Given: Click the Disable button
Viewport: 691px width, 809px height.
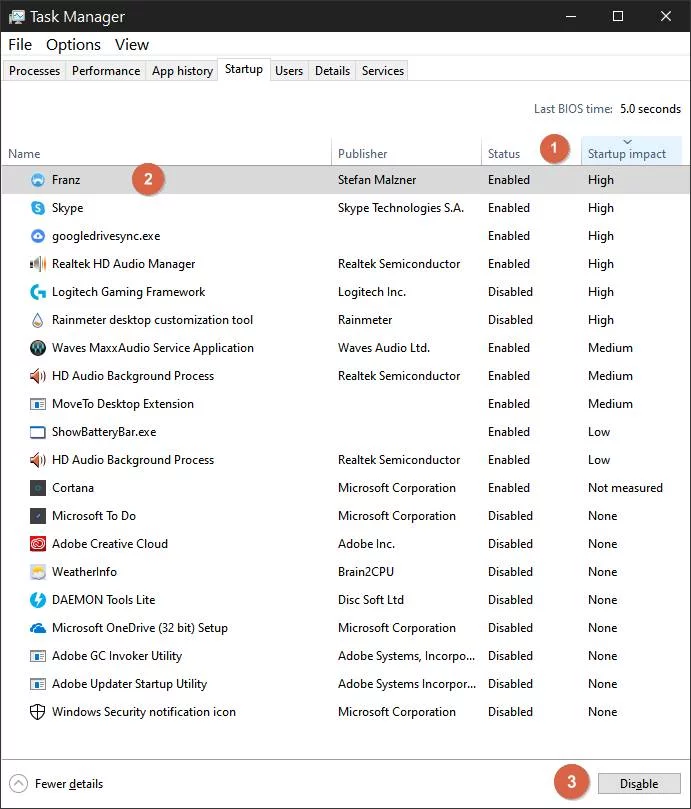Looking at the screenshot, I should click(x=639, y=784).
